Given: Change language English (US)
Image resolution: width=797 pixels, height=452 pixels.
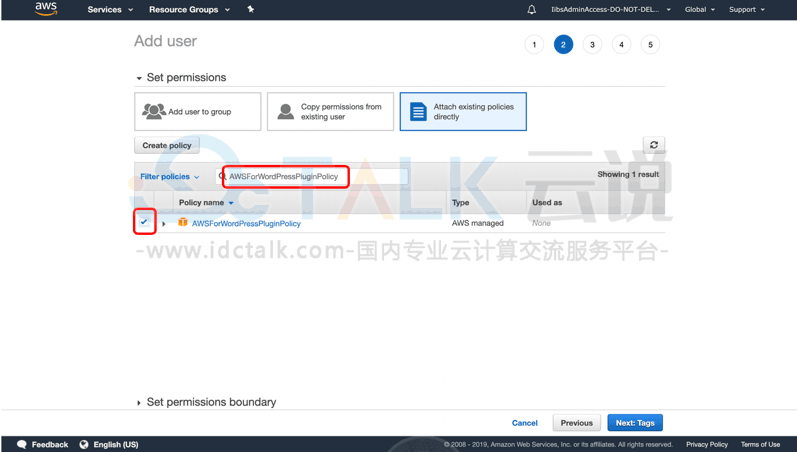Looking at the screenshot, I should click(x=116, y=444).
